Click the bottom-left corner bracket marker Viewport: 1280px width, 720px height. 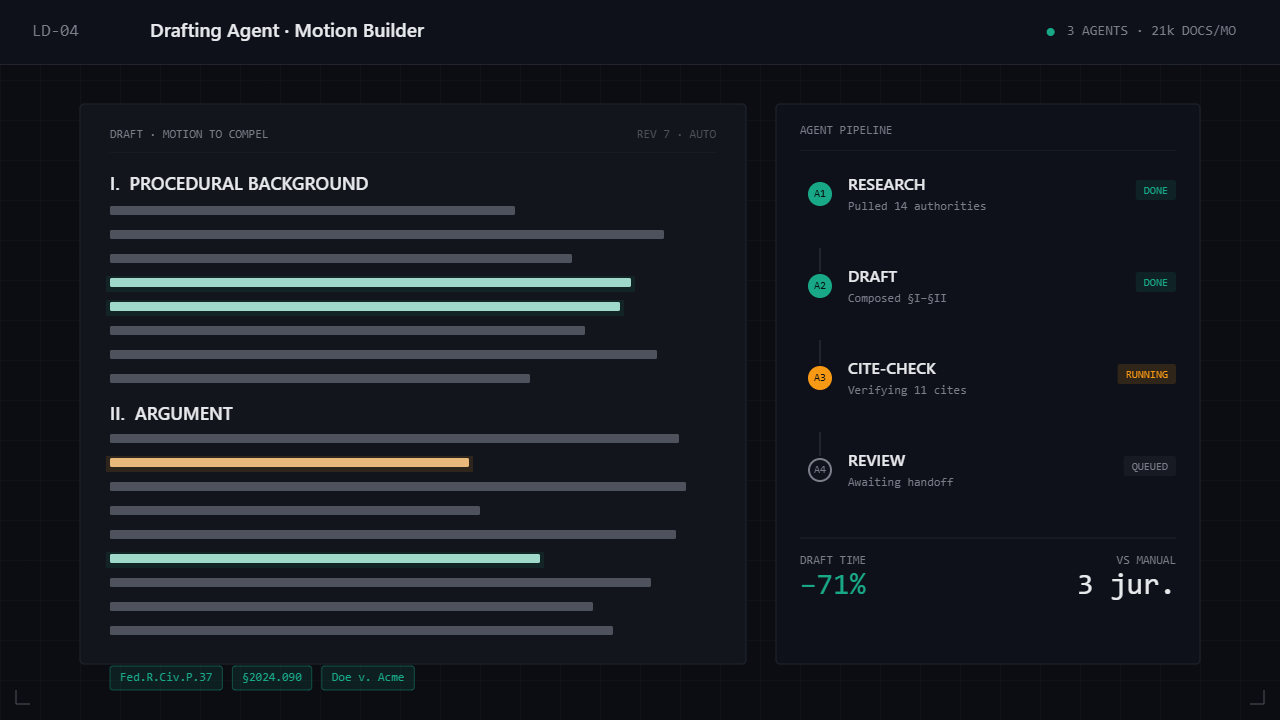pyautogui.click(x=22, y=697)
